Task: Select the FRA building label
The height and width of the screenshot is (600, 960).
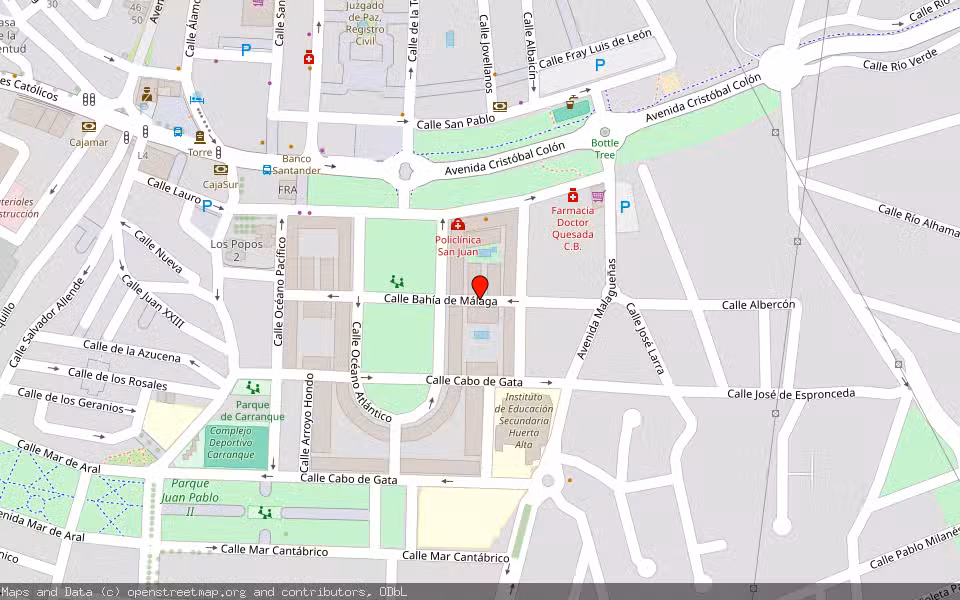Action: click(288, 190)
